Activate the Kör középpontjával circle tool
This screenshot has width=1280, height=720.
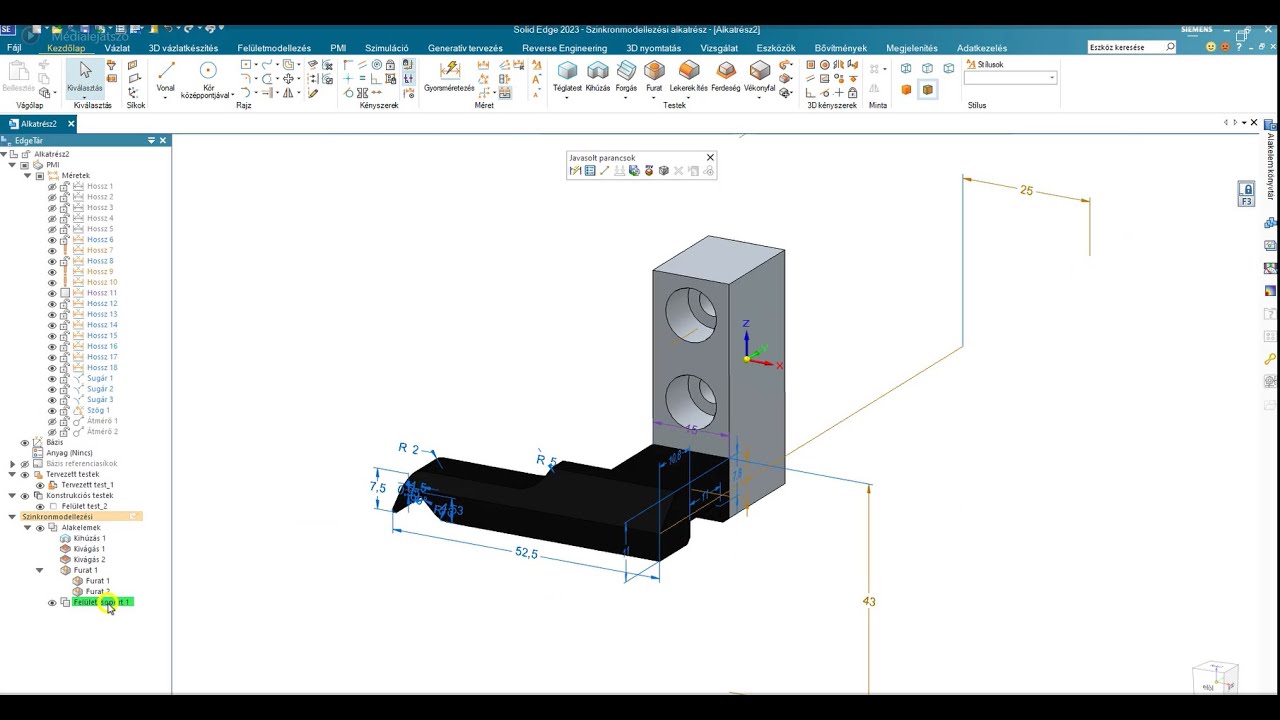[207, 78]
